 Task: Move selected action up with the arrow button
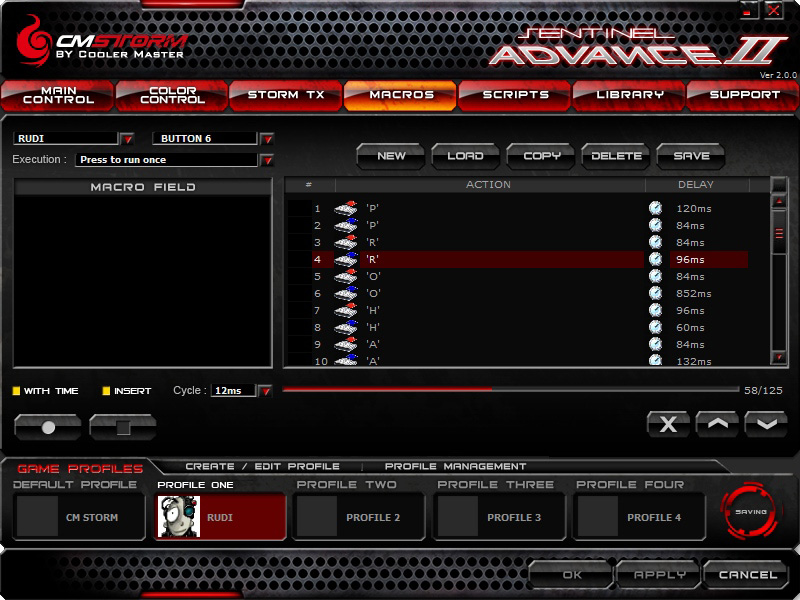tap(717, 424)
